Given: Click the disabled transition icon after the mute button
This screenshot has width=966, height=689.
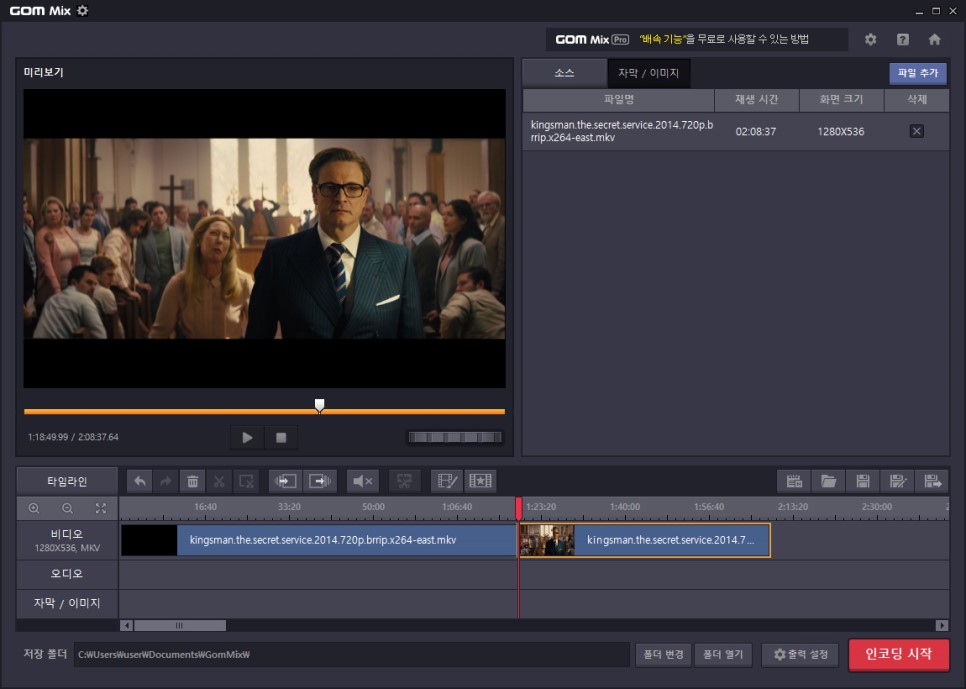Looking at the screenshot, I should (404, 481).
